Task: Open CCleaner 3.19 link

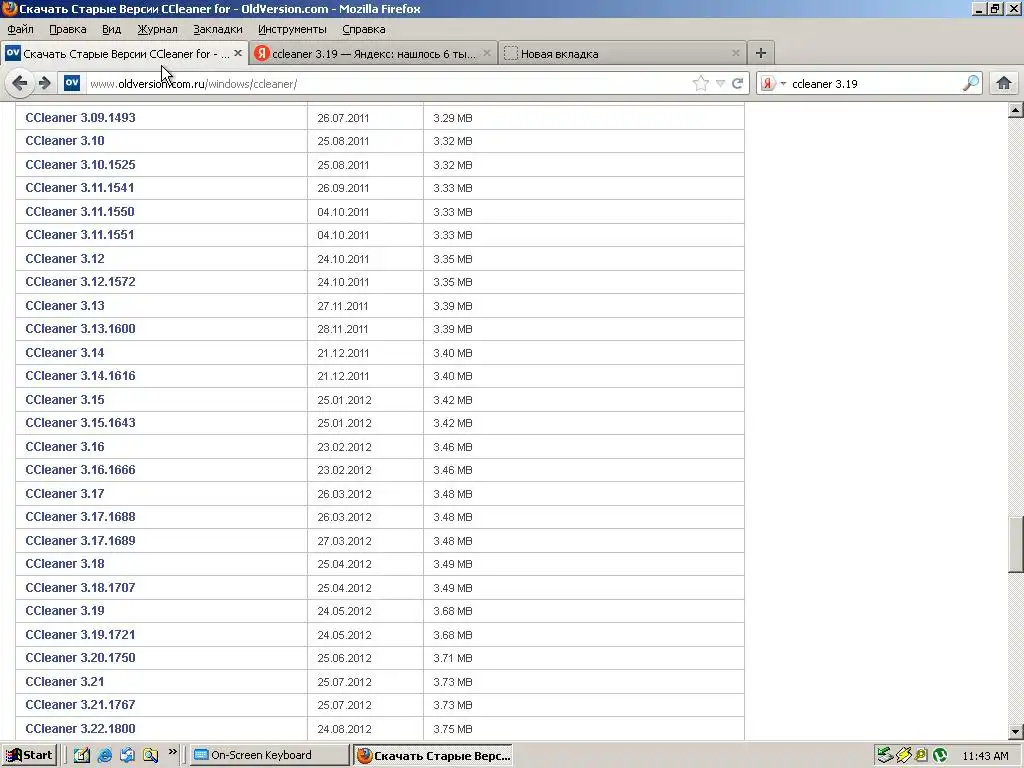Action: pyautogui.click(x=65, y=611)
